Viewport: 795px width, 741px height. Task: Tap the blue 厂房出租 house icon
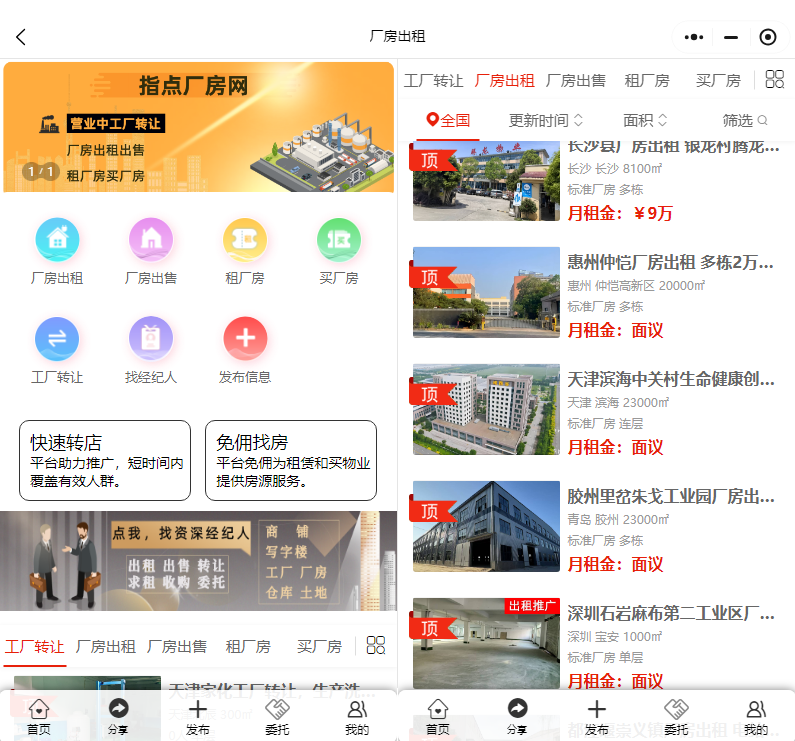pos(57,240)
